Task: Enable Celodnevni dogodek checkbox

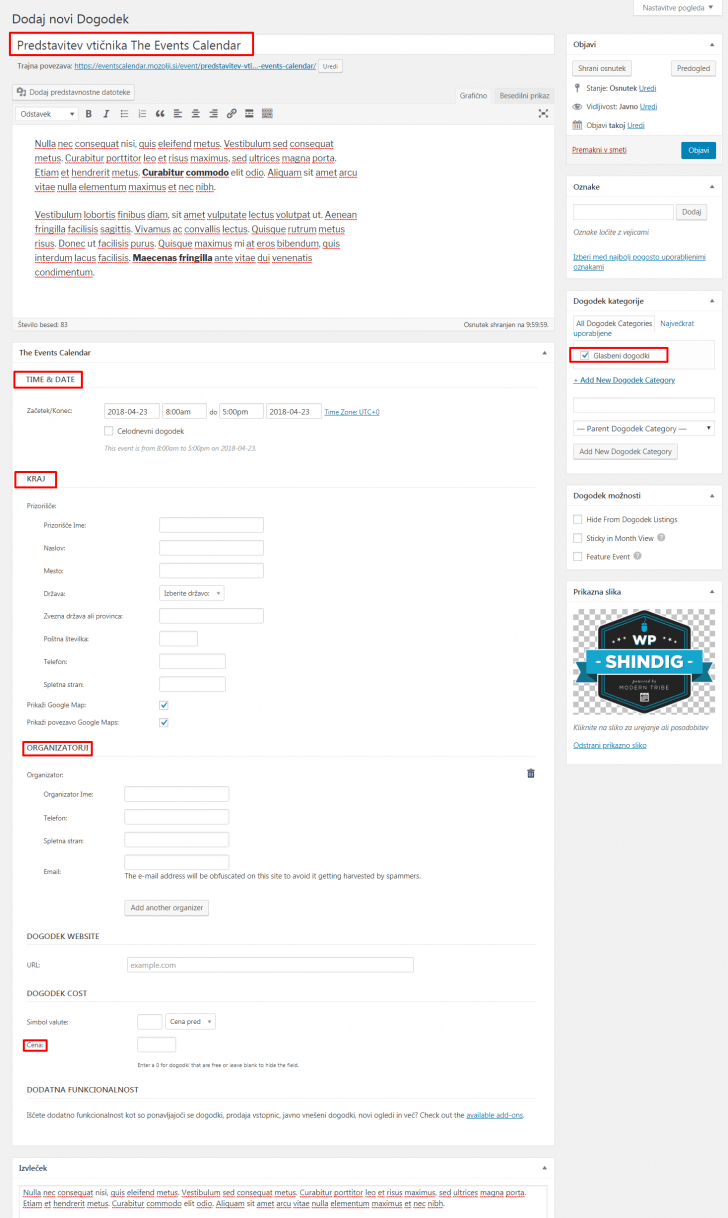Action: click(108, 431)
